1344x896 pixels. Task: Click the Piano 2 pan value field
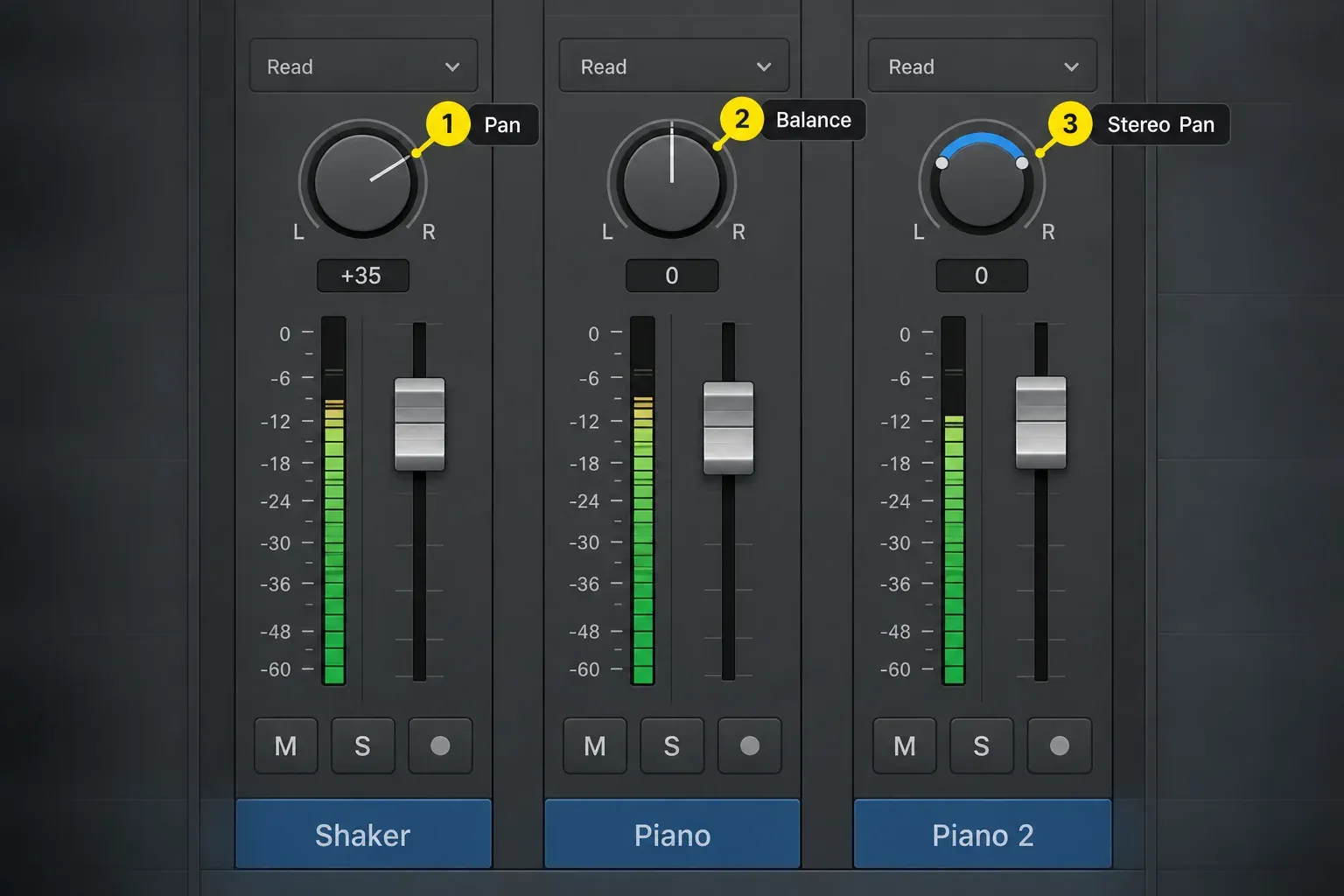tap(982, 276)
